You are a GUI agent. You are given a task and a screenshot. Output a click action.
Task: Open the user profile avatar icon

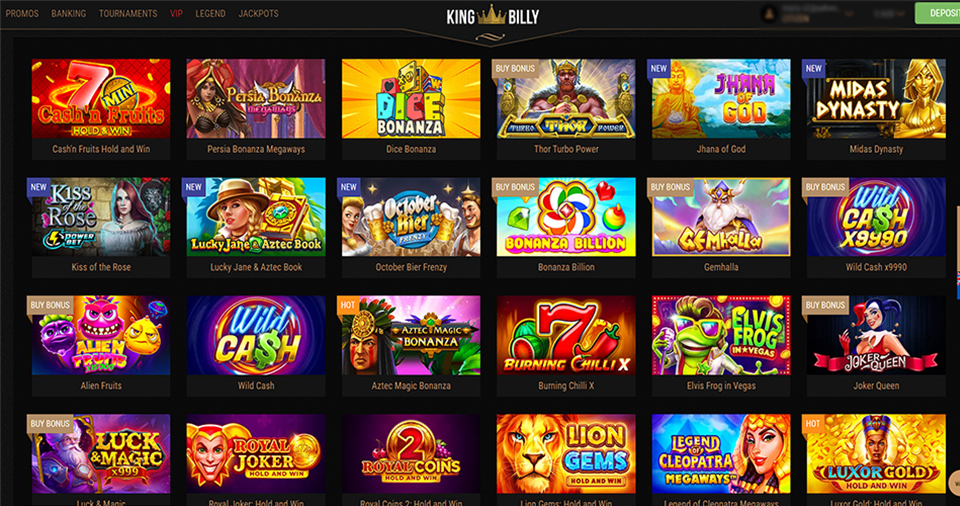pyautogui.click(x=770, y=13)
